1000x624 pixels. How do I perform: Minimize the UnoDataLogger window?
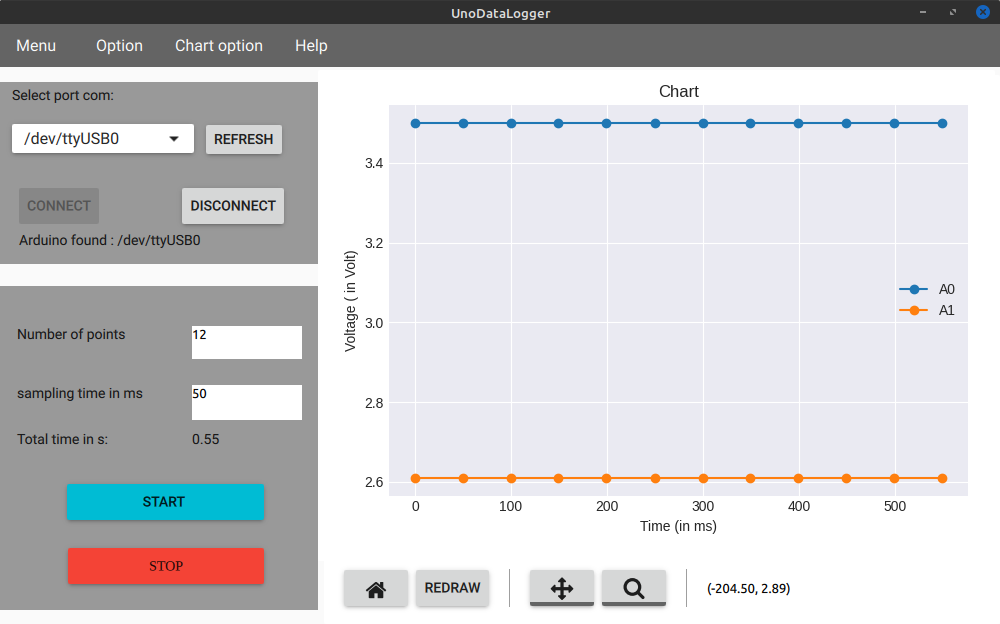(x=923, y=12)
